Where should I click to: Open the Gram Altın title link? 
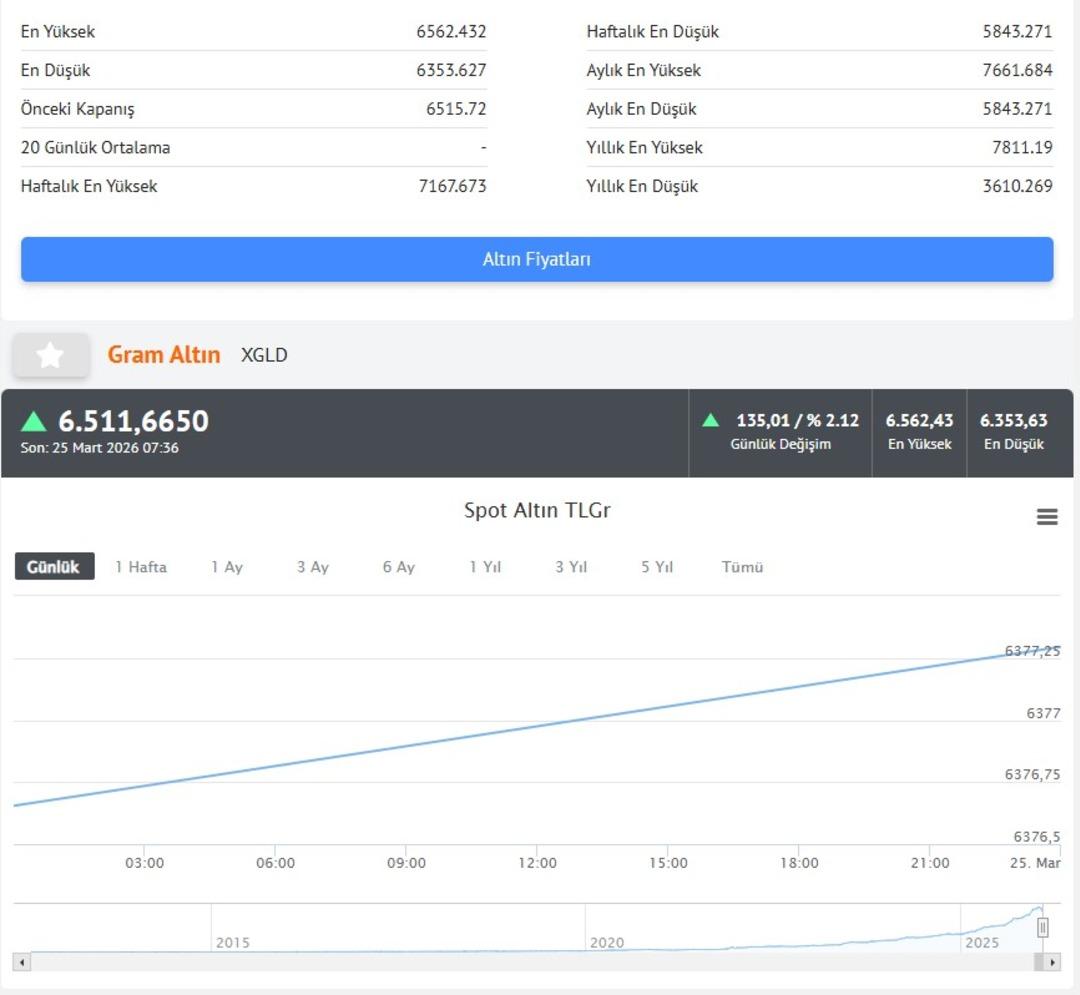click(x=164, y=355)
